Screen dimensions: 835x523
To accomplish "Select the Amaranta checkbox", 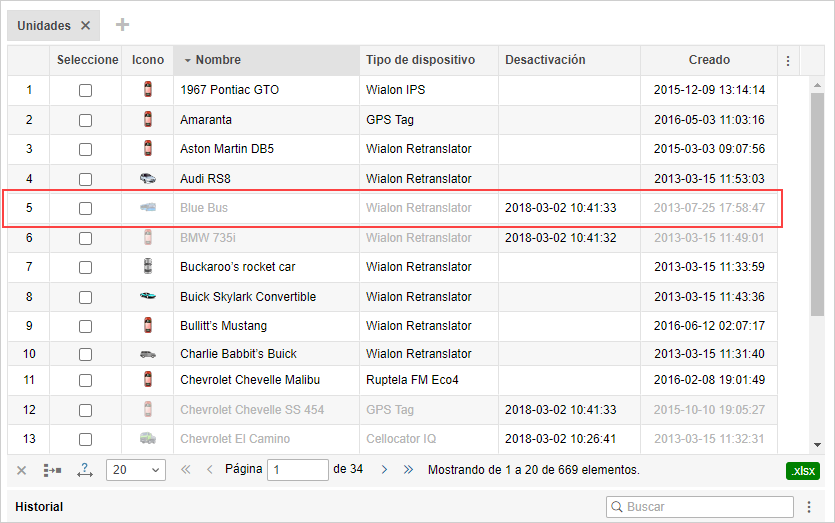I will click(x=85, y=120).
